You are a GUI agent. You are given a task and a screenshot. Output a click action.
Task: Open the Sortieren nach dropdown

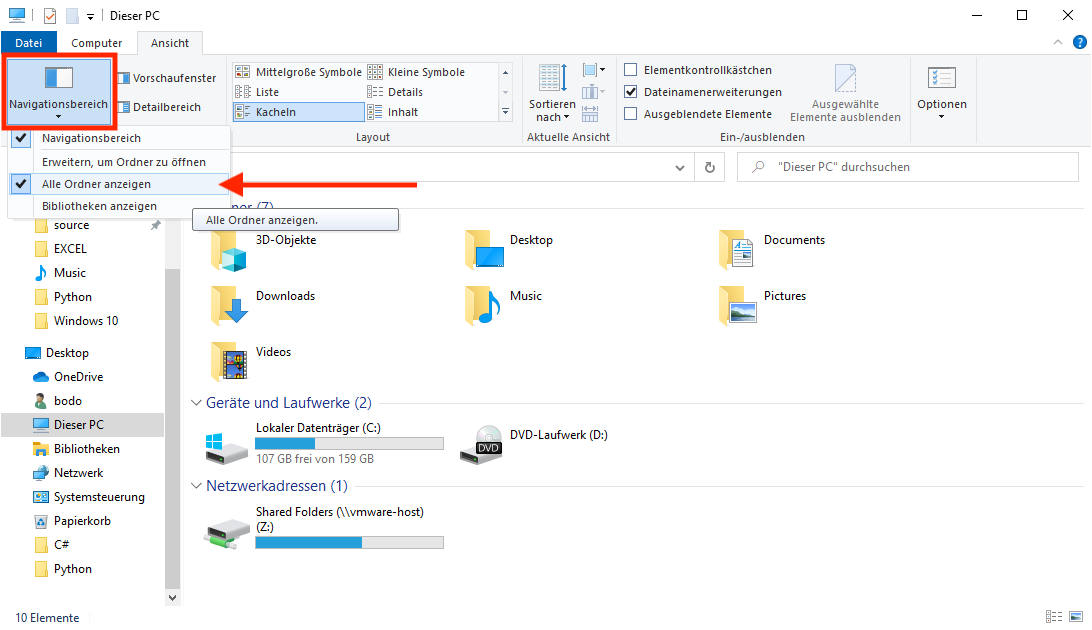point(551,92)
